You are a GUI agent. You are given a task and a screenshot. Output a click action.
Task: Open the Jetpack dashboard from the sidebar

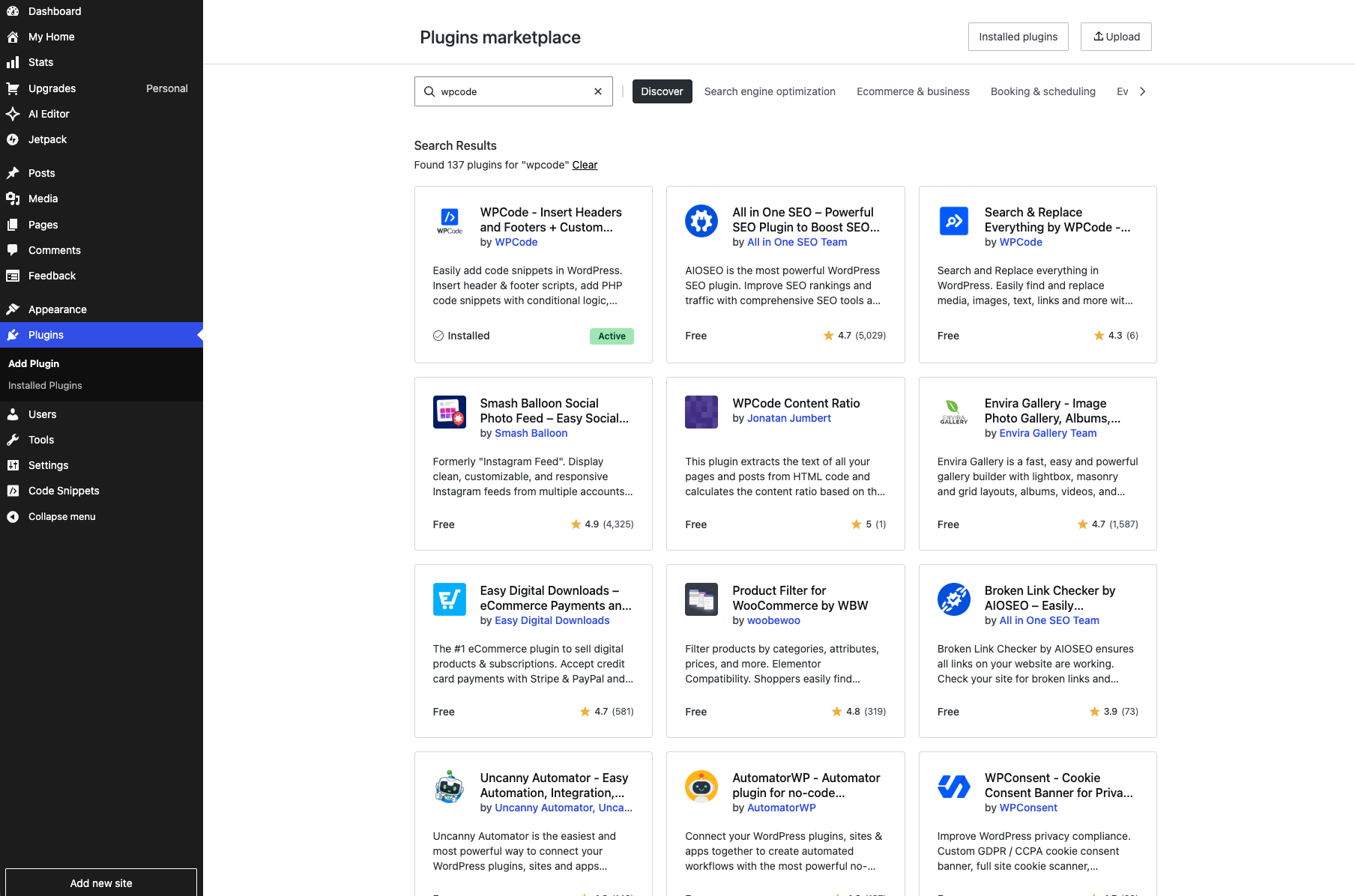pos(47,139)
